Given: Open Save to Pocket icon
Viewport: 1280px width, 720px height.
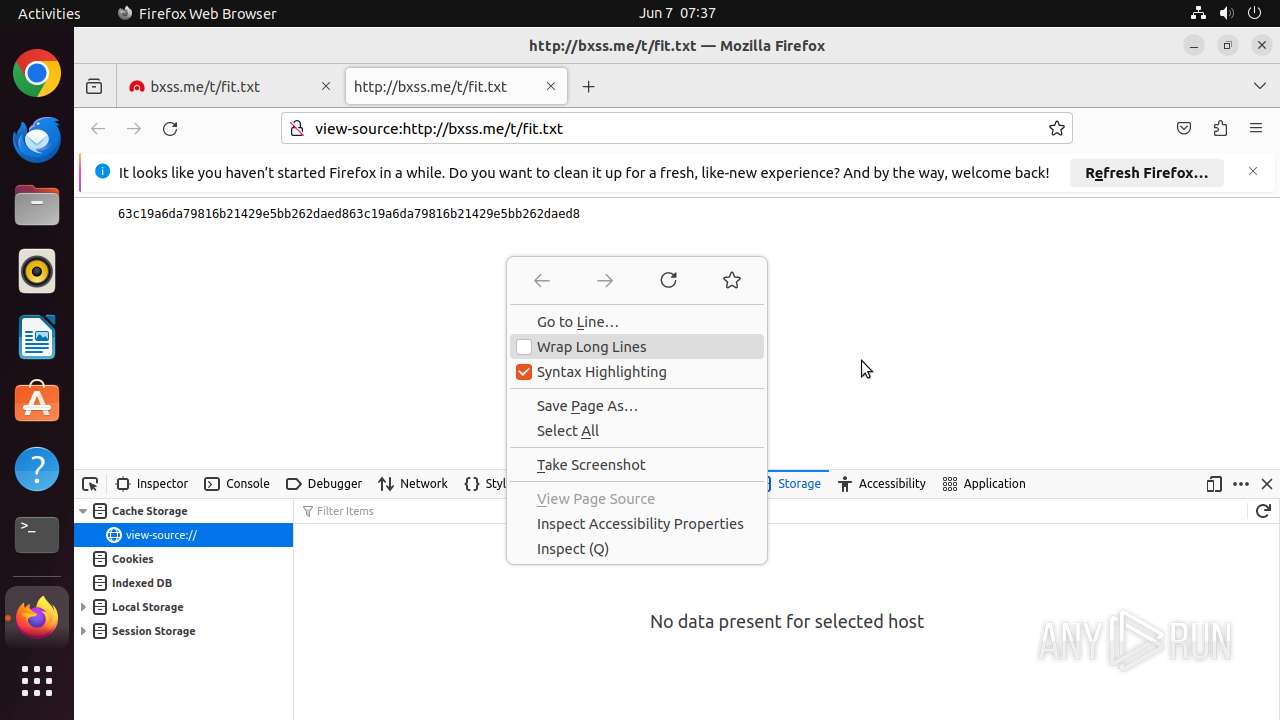Looking at the screenshot, I should tap(1184, 128).
